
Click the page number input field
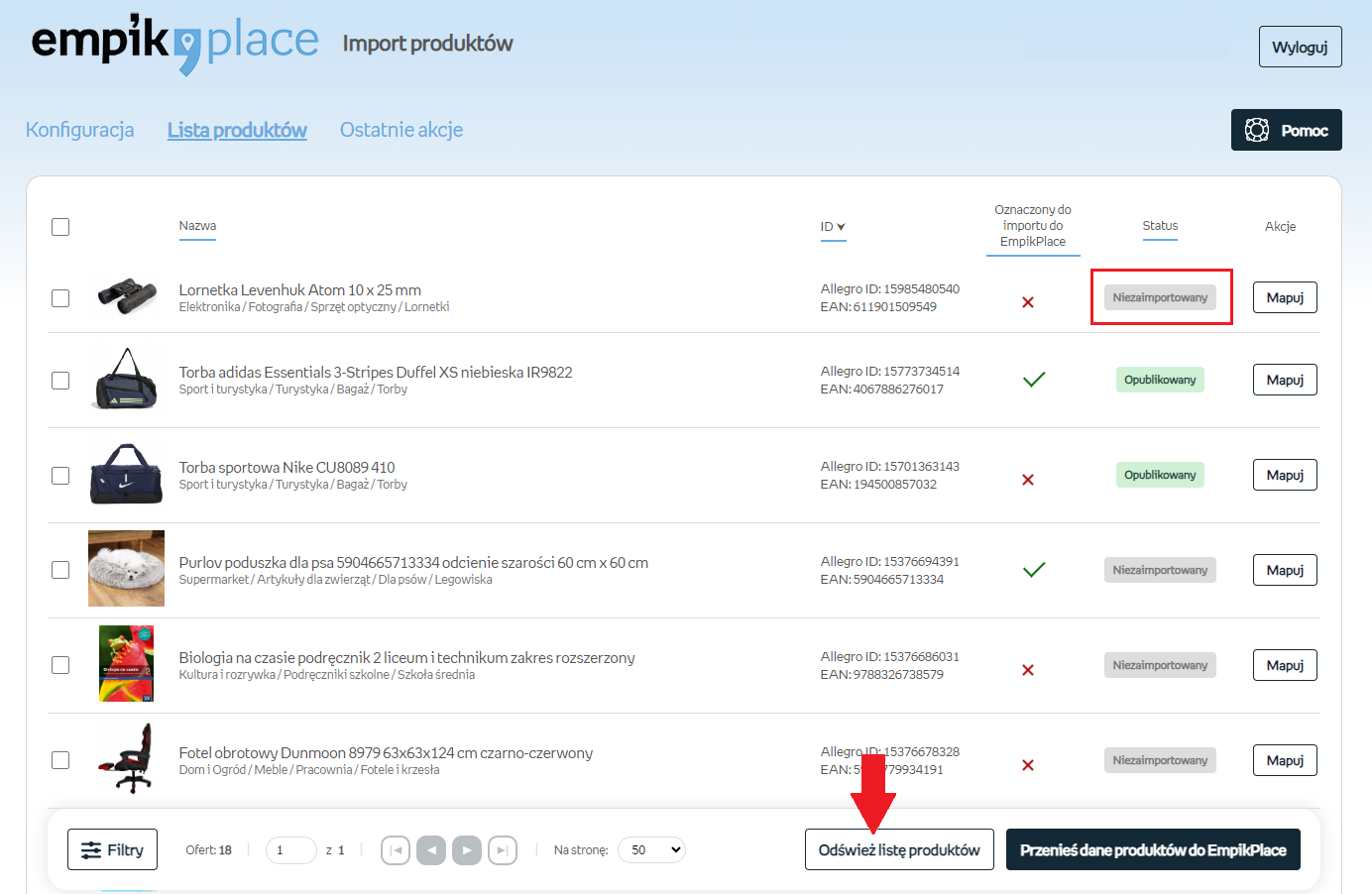click(290, 850)
